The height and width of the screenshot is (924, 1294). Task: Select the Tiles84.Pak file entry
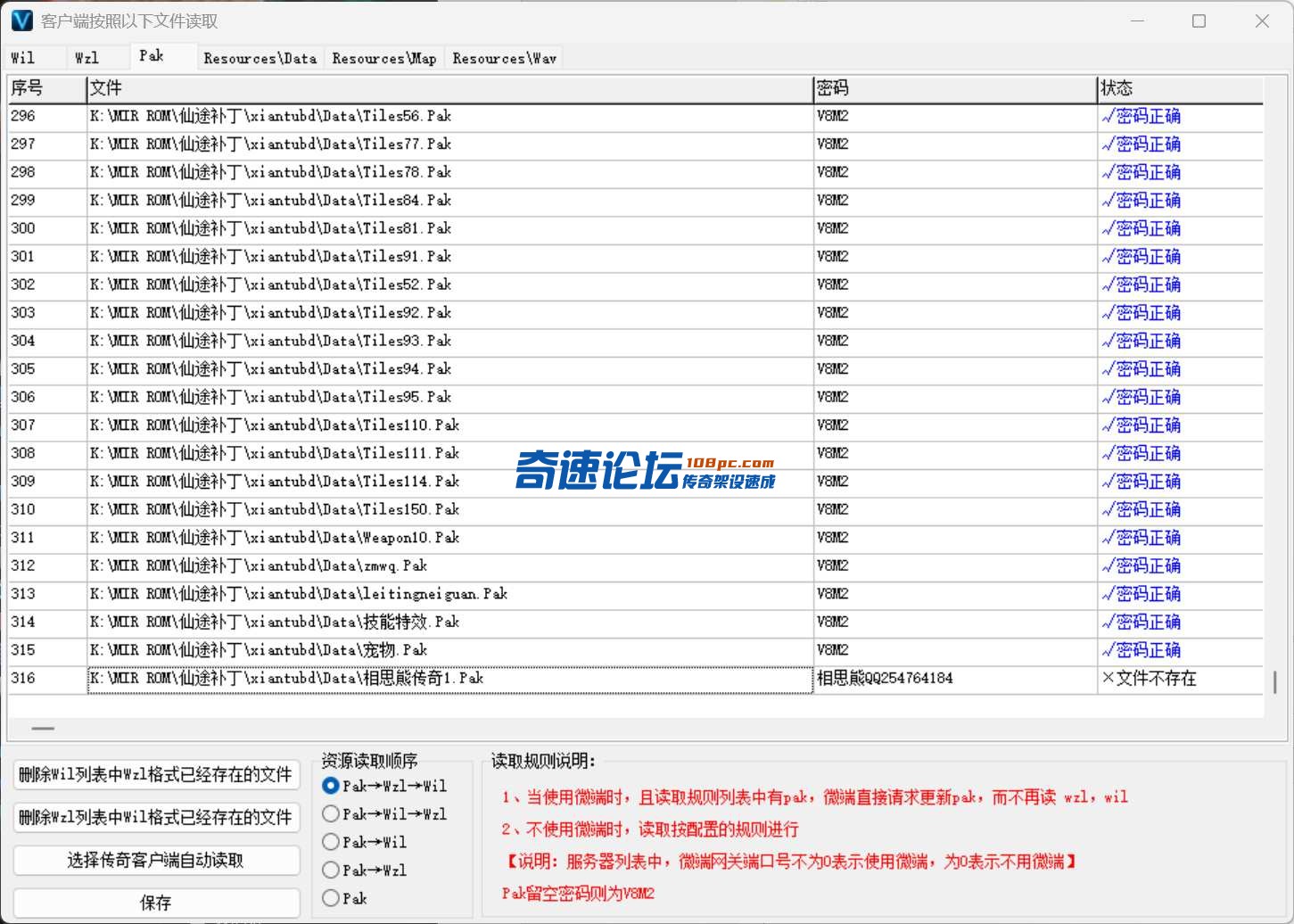(449, 201)
